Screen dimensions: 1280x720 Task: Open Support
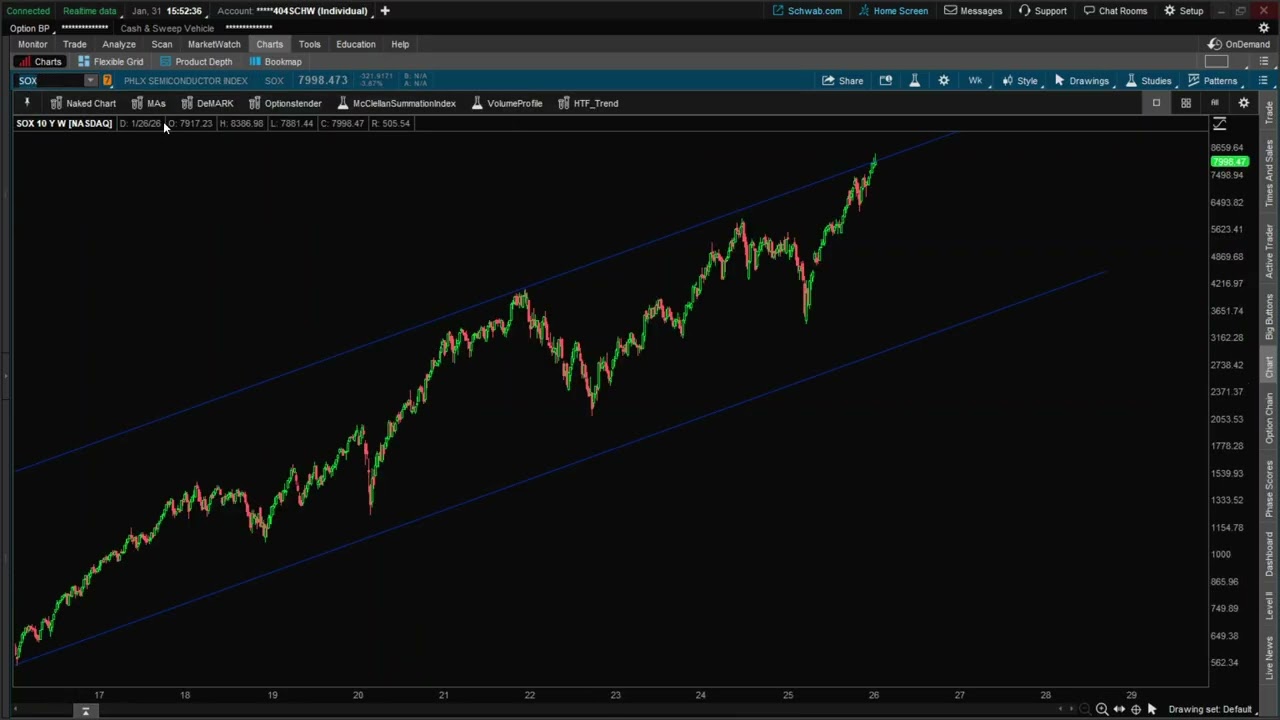[x=1043, y=11]
